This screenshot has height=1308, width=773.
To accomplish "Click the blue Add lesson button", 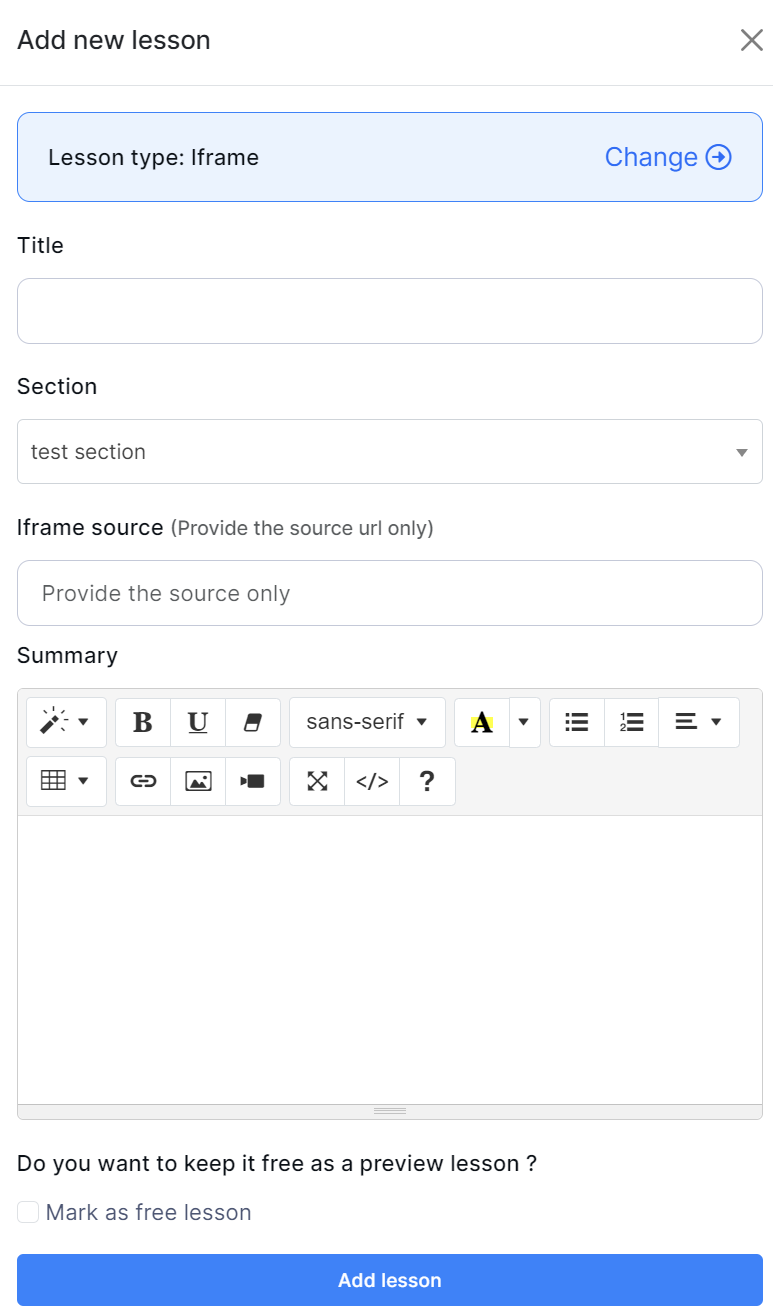I will tap(390, 1280).
